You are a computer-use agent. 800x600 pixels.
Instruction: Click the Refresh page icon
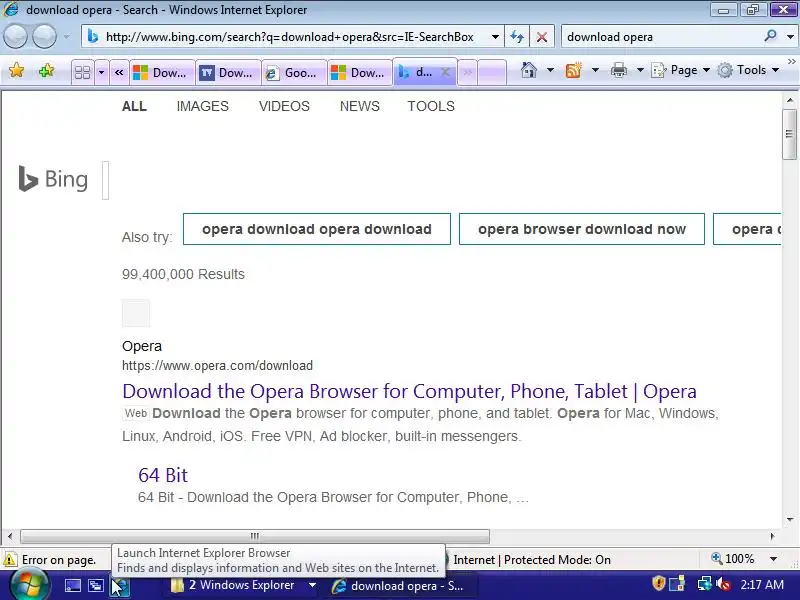517,37
